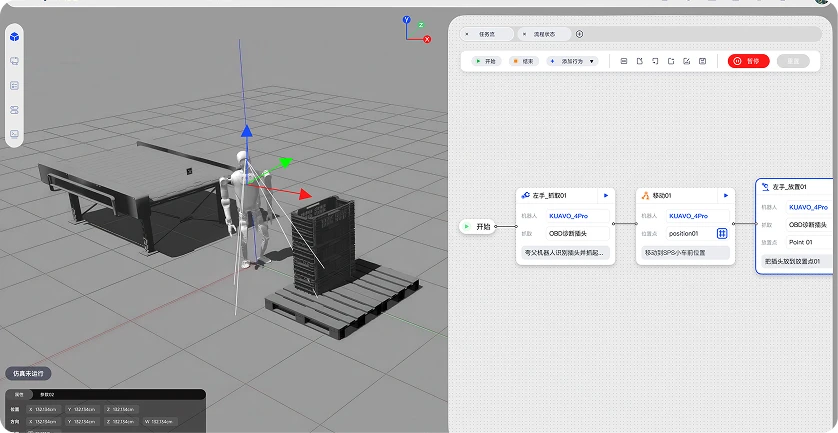The image size is (838, 433).
Task: Run the 移动01 node play arrow
Action: [726, 196]
